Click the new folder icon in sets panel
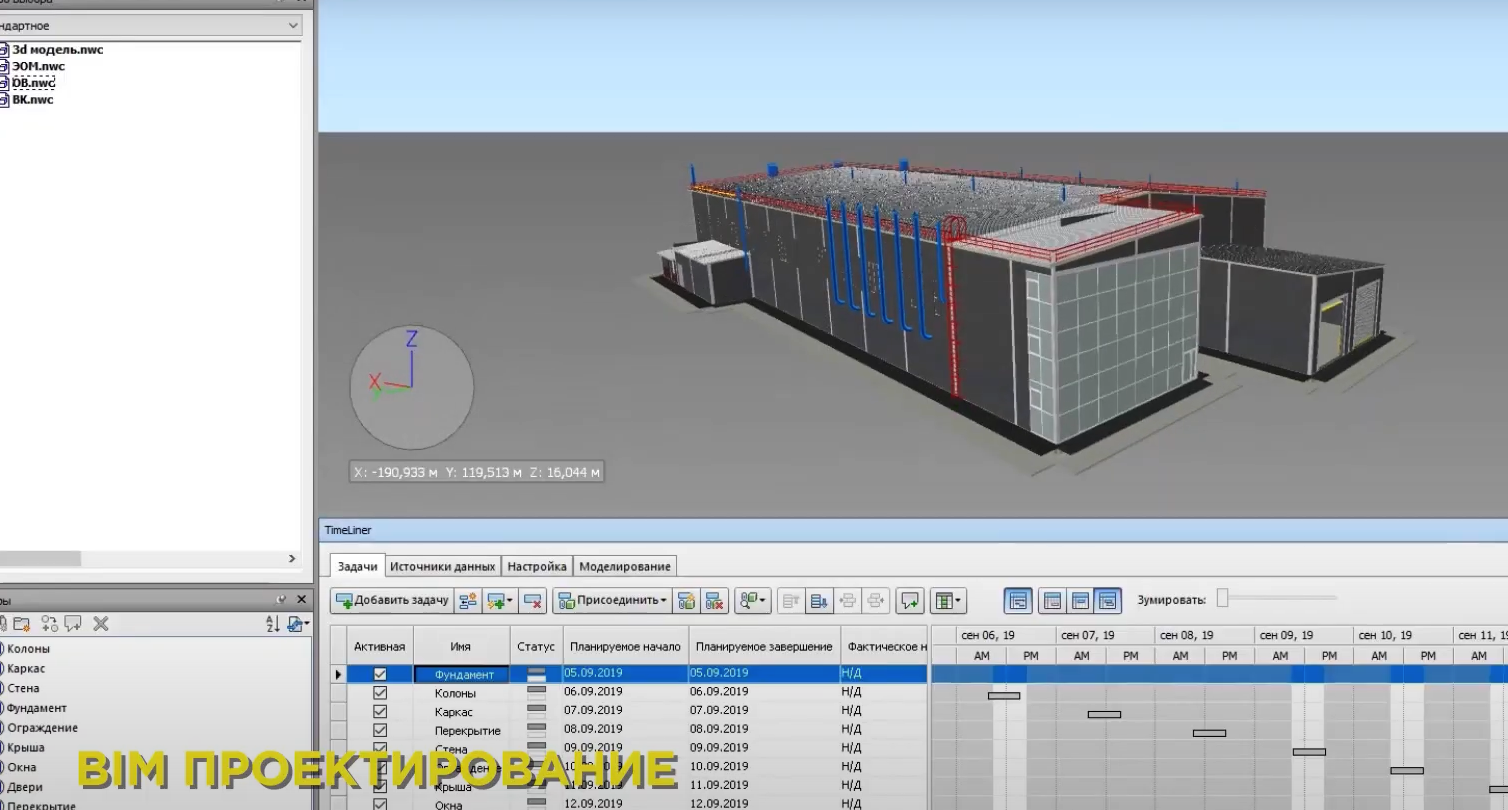1508x810 pixels. (23, 623)
